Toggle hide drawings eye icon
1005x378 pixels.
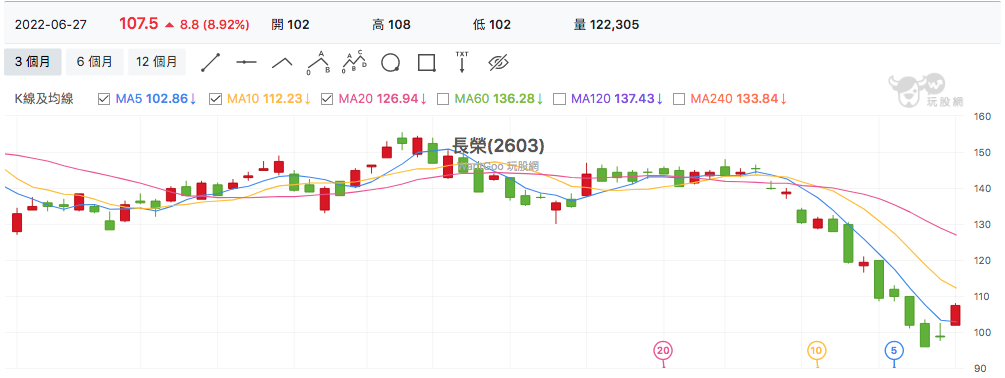498,62
